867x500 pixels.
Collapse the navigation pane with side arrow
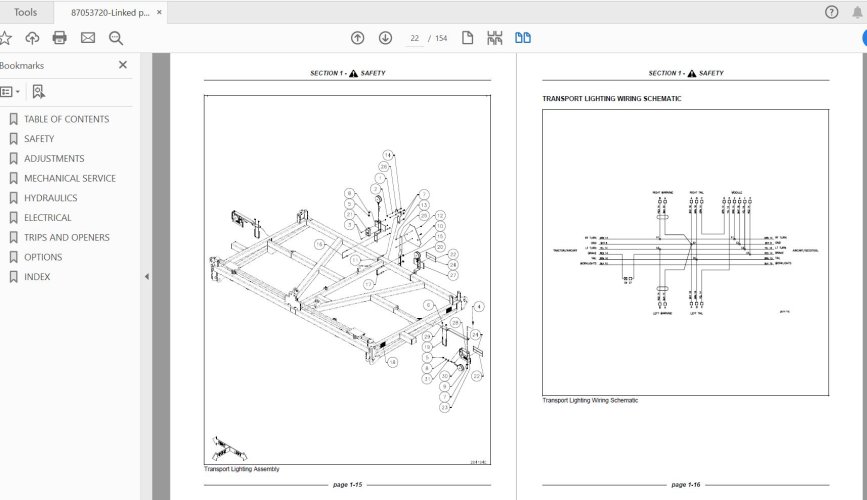click(147, 277)
